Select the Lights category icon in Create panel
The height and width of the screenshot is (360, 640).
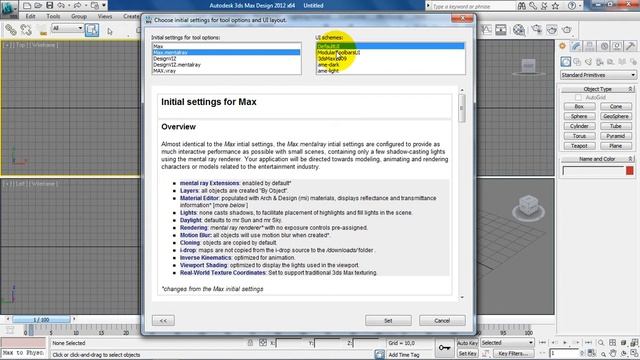coord(588,62)
